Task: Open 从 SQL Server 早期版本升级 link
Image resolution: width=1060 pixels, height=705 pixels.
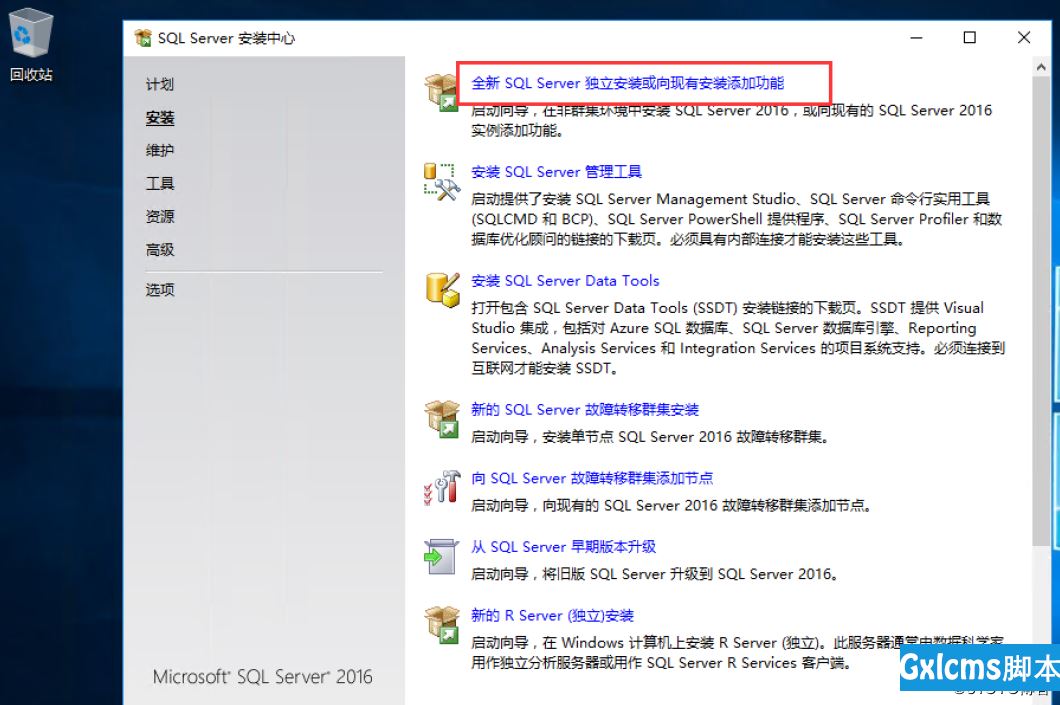Action: click(564, 547)
